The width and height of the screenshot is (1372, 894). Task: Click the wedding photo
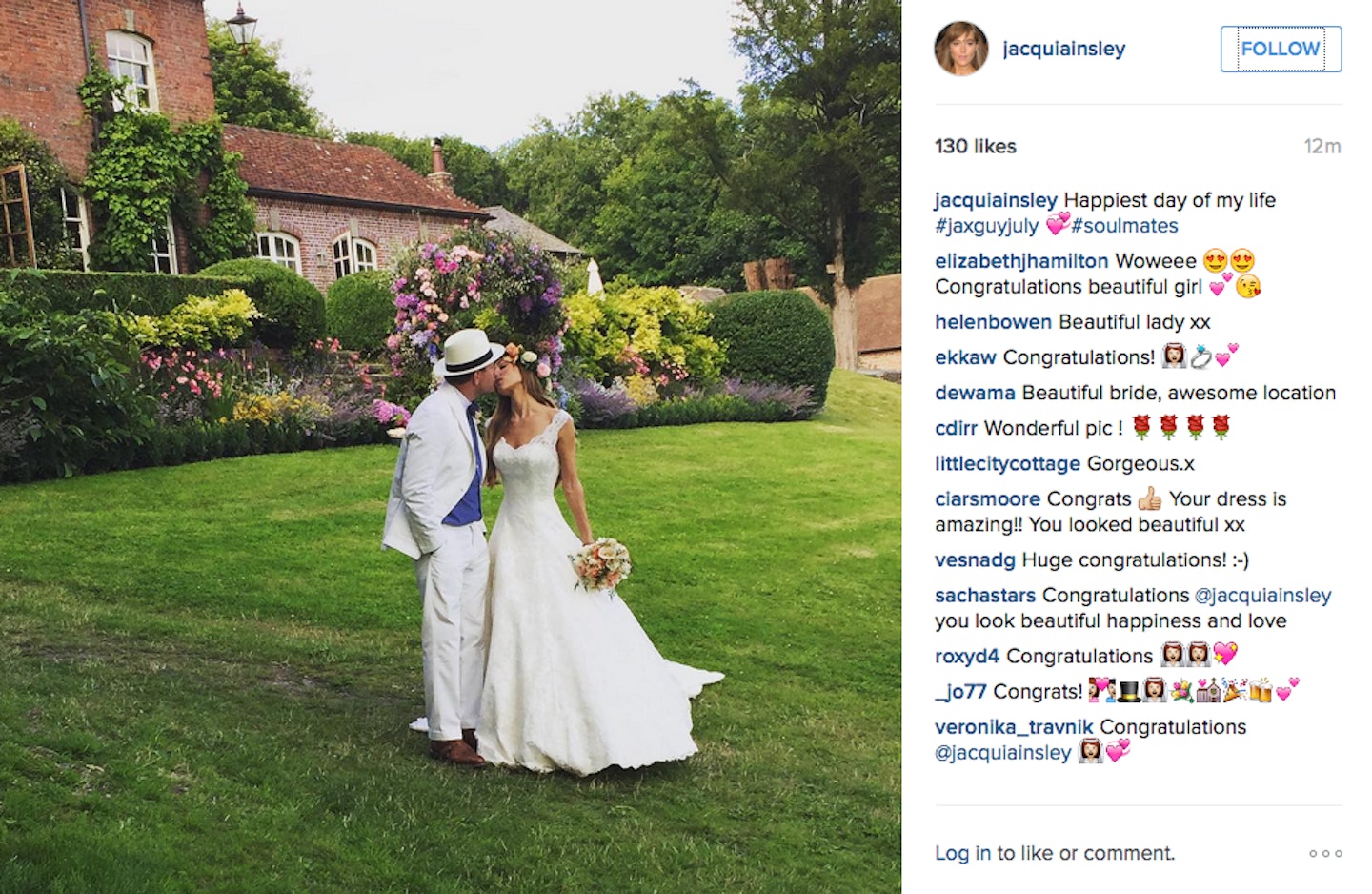(x=451, y=447)
